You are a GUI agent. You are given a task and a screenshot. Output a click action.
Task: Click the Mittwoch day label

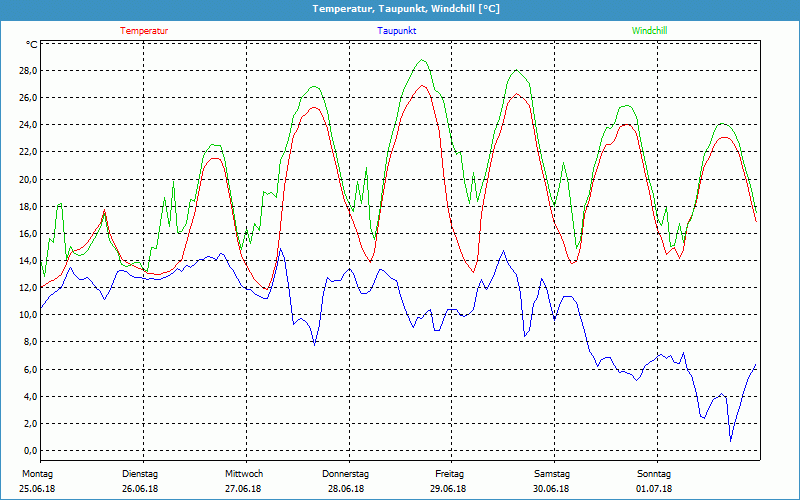[244, 474]
